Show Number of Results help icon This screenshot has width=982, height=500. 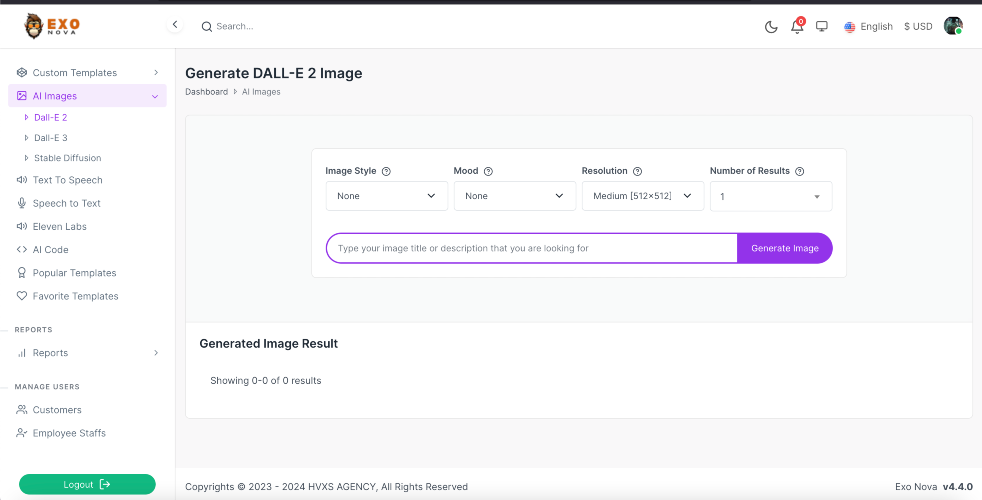pos(799,171)
